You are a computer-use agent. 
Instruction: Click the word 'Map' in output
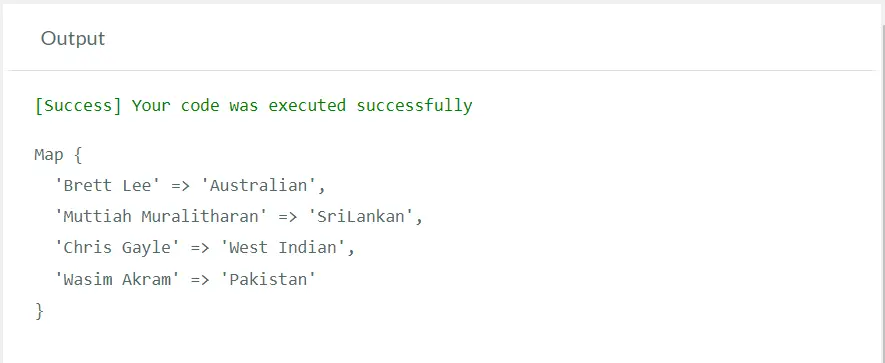[x=49, y=155]
